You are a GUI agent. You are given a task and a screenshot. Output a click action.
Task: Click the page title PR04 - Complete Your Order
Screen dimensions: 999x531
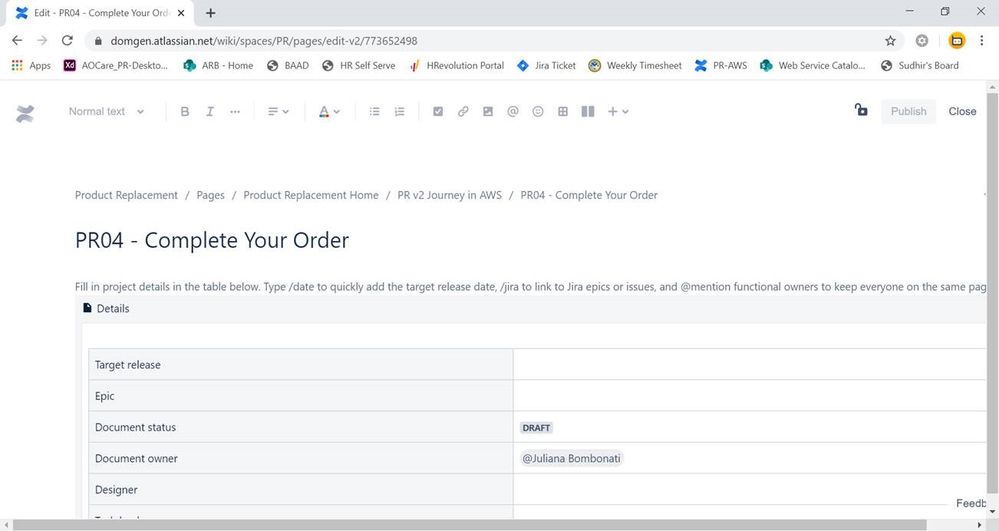coord(212,240)
